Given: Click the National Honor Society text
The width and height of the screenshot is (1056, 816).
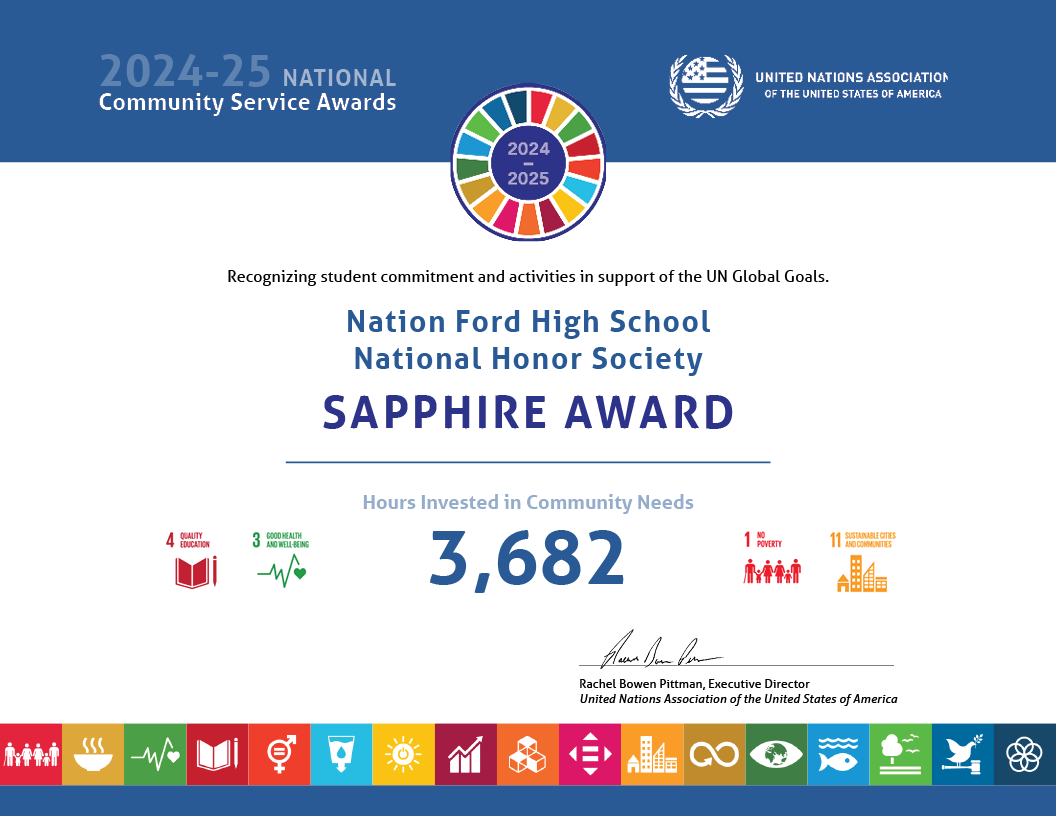Looking at the screenshot, I should click(528, 359).
